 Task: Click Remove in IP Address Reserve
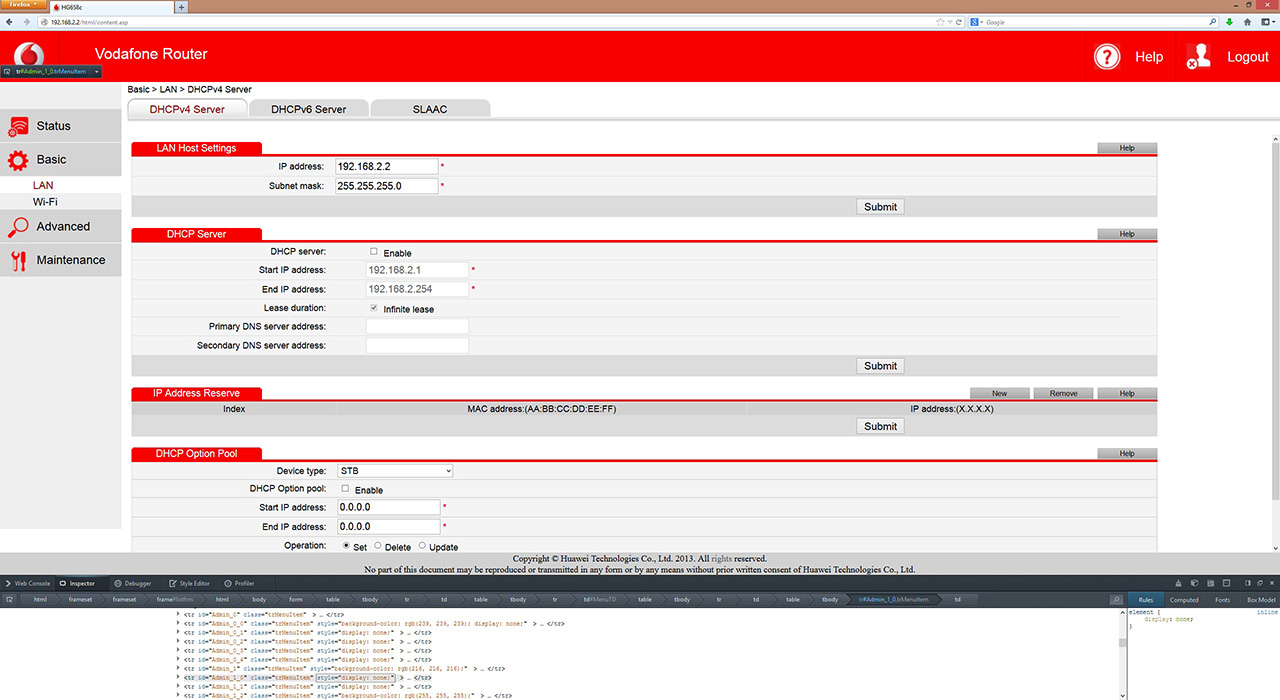pyautogui.click(x=1063, y=394)
